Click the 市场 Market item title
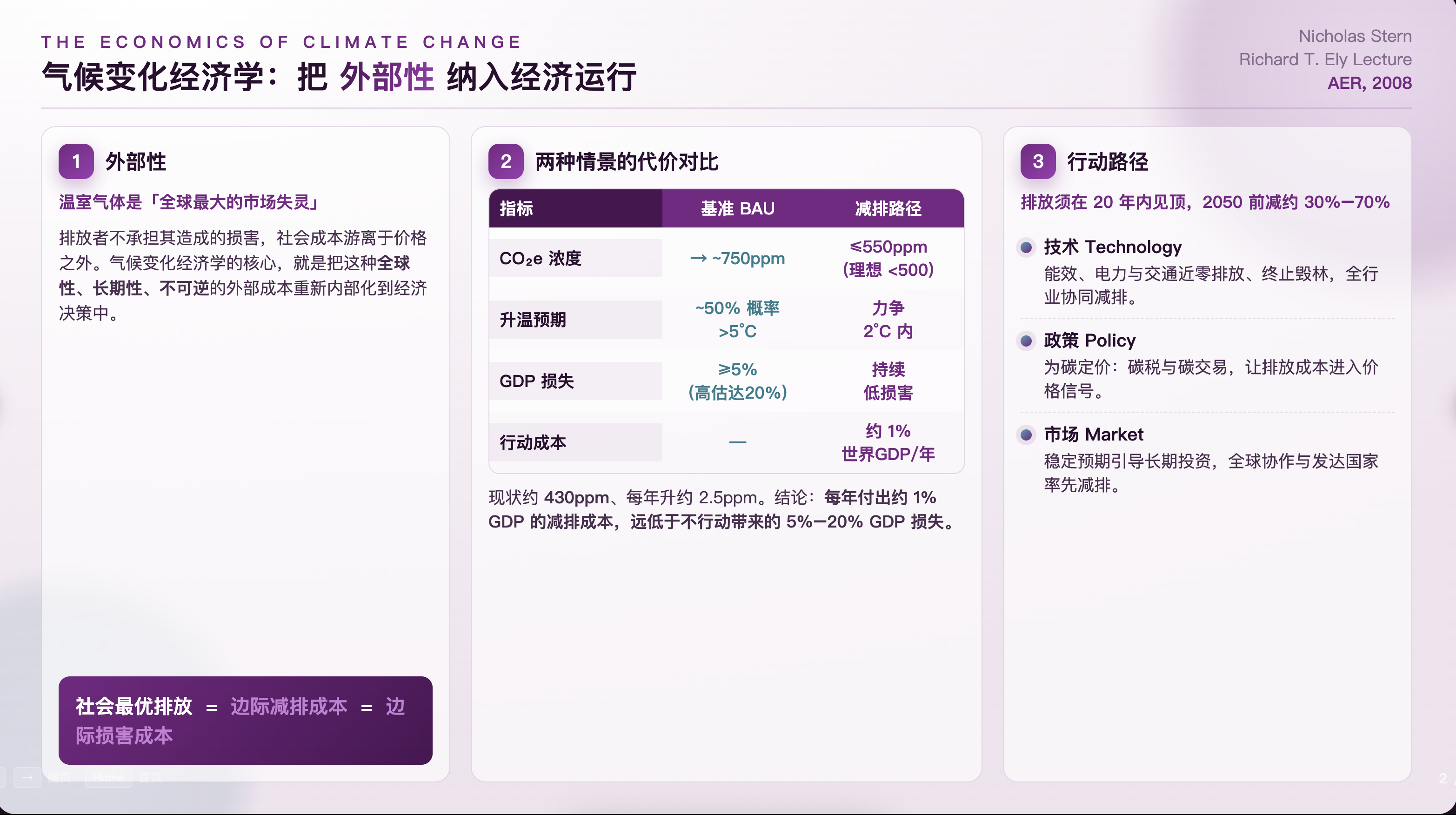Screen dimensions: 1456x815 1093,434
